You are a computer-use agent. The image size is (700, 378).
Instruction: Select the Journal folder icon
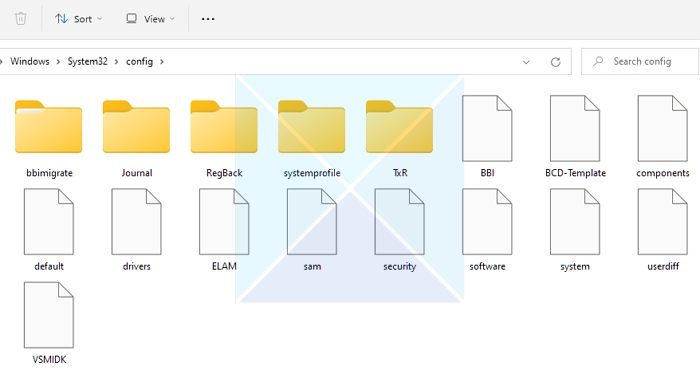point(136,127)
